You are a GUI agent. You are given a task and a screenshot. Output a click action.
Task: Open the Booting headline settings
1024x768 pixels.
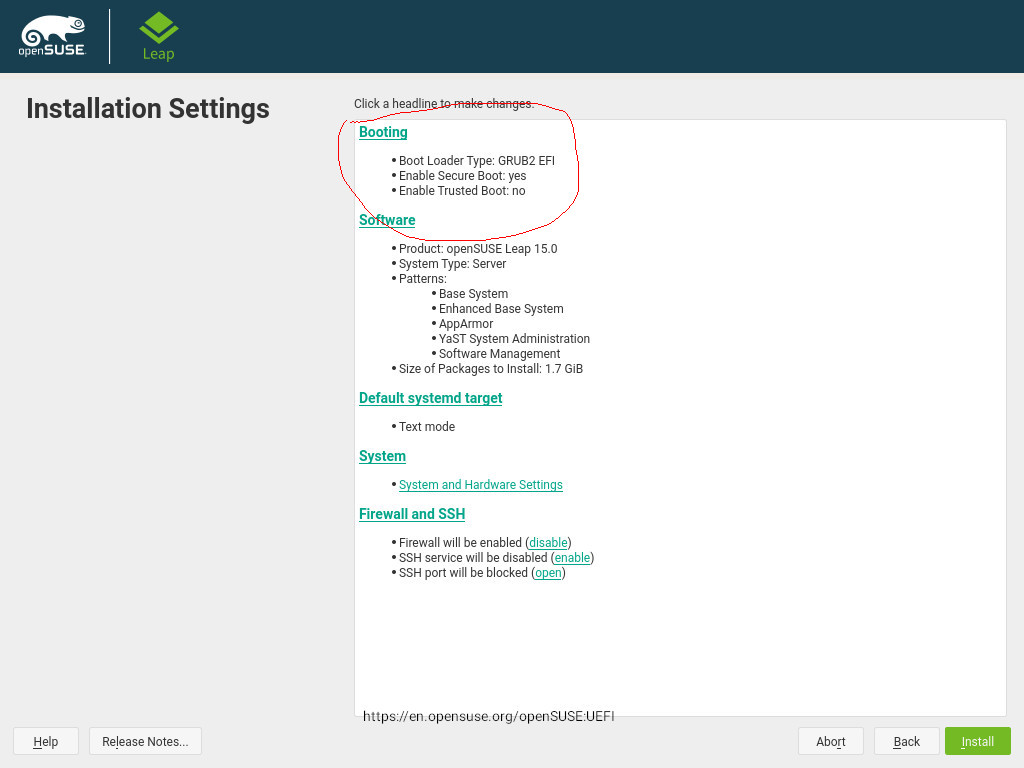point(383,132)
